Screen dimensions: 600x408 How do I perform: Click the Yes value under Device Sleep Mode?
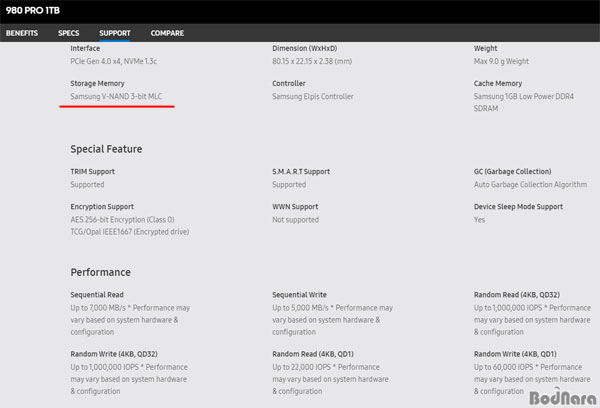click(x=479, y=220)
